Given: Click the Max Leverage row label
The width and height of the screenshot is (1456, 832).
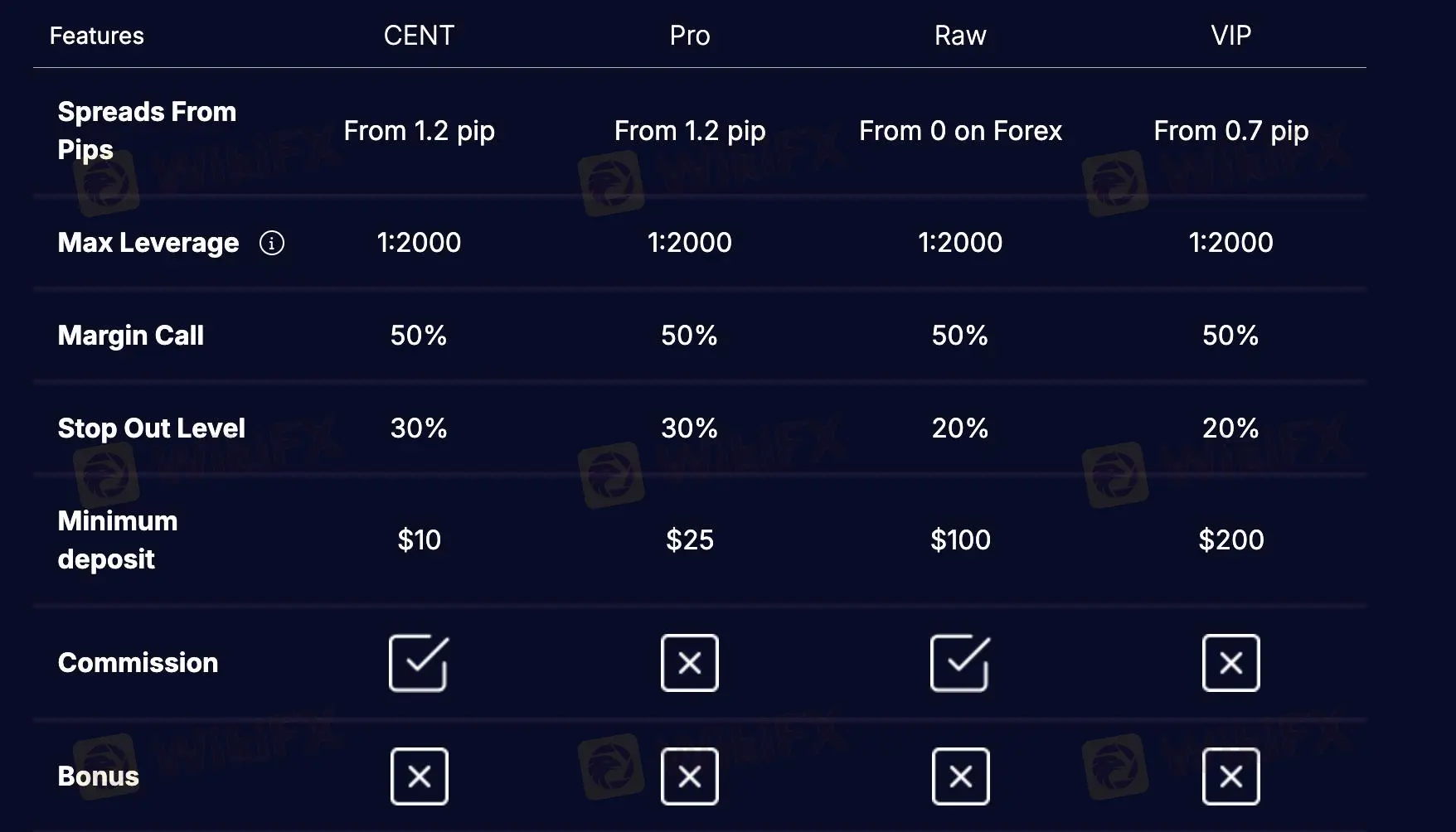Looking at the screenshot, I should 148,243.
